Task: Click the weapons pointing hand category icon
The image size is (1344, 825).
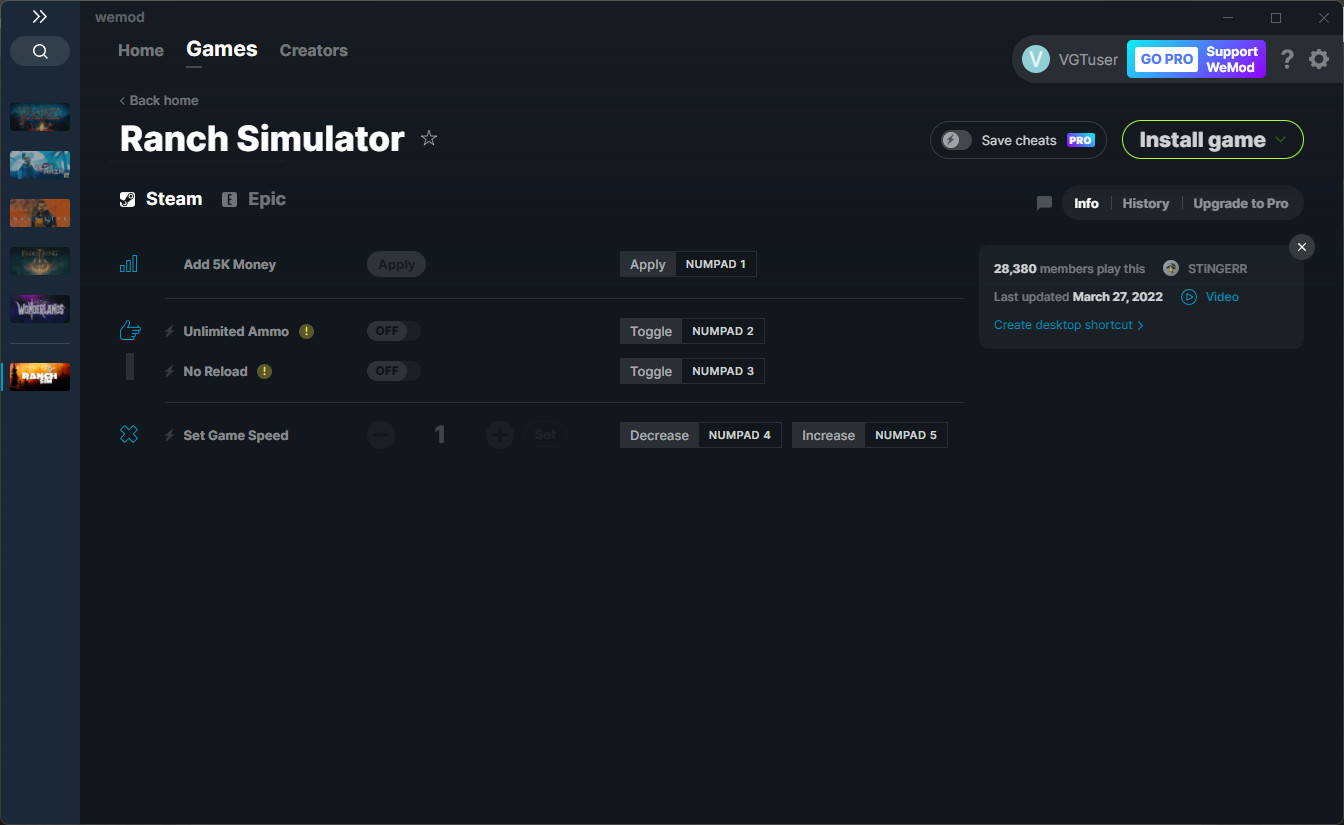Action: (129, 330)
